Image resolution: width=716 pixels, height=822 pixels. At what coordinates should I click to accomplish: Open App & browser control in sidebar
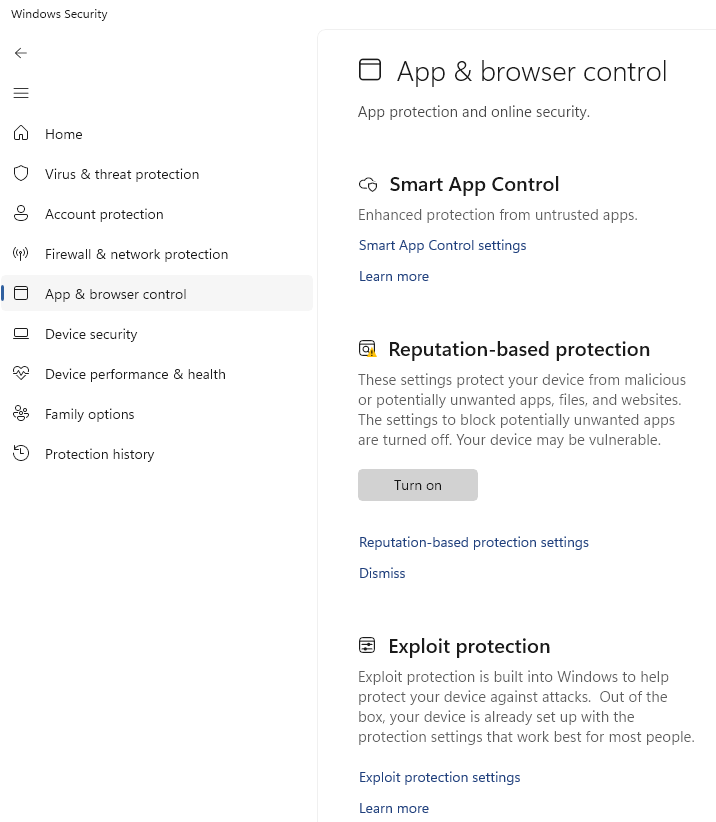pos(157,294)
